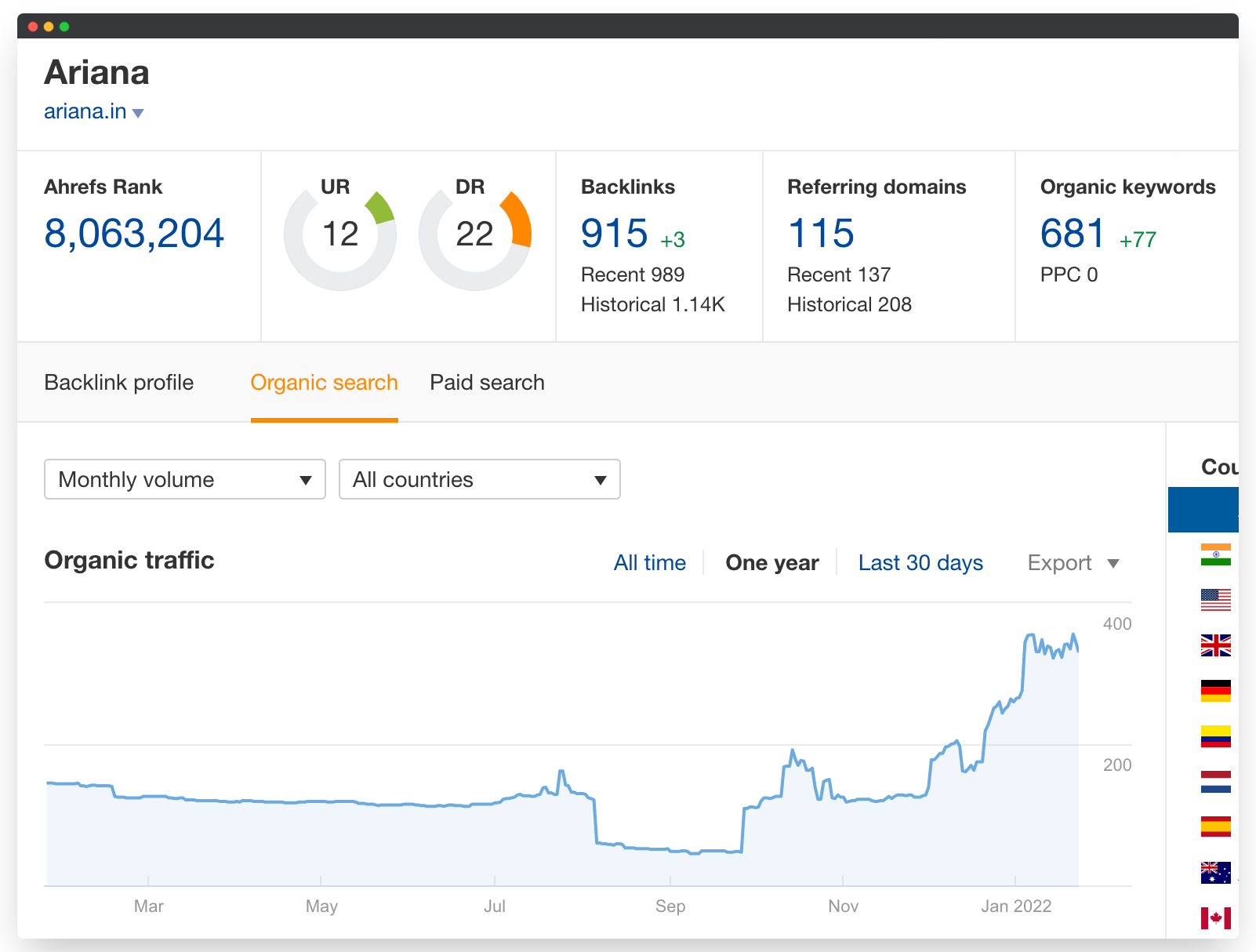Click the Ariana page title
The width and height of the screenshot is (1256, 952).
96,73
